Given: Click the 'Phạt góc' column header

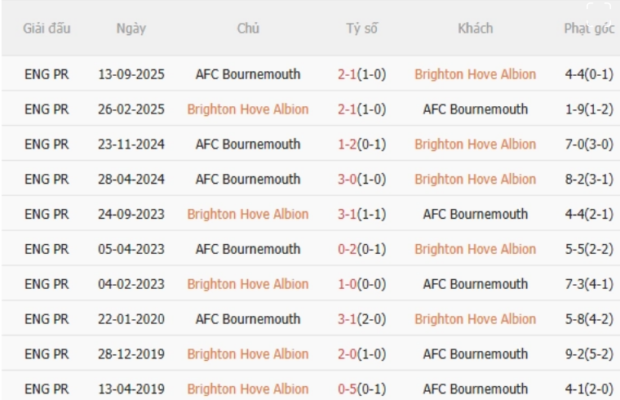Looking at the screenshot, I should [x=588, y=28].
